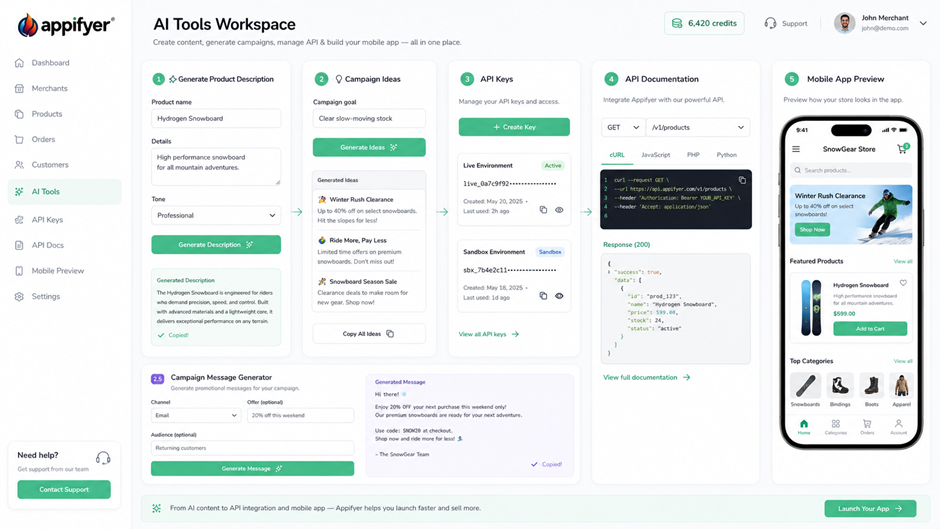Switch to the Python tab

(727, 155)
